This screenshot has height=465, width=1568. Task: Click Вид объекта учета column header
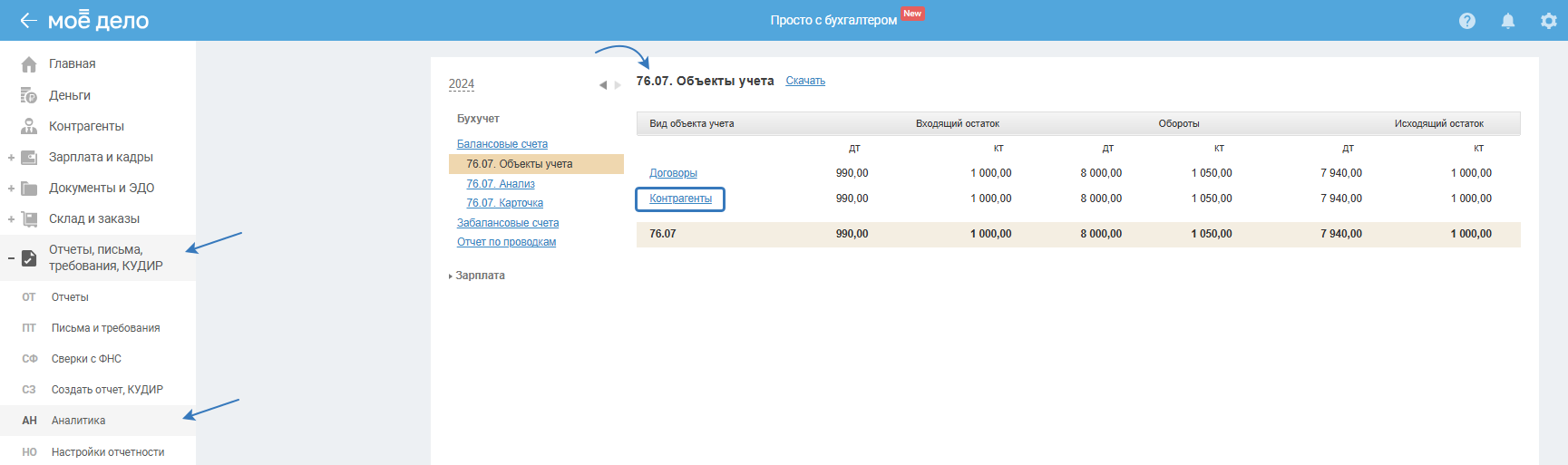coord(692,123)
